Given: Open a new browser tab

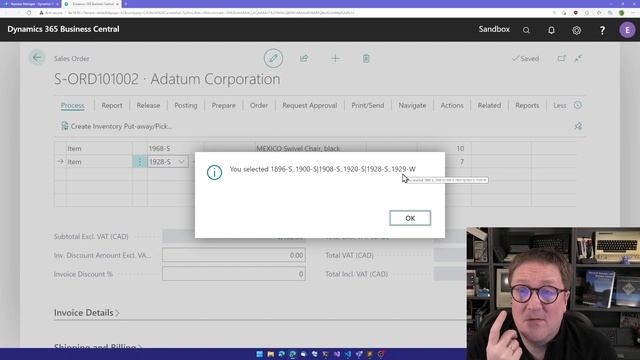Looking at the screenshot, I should point(126,4).
